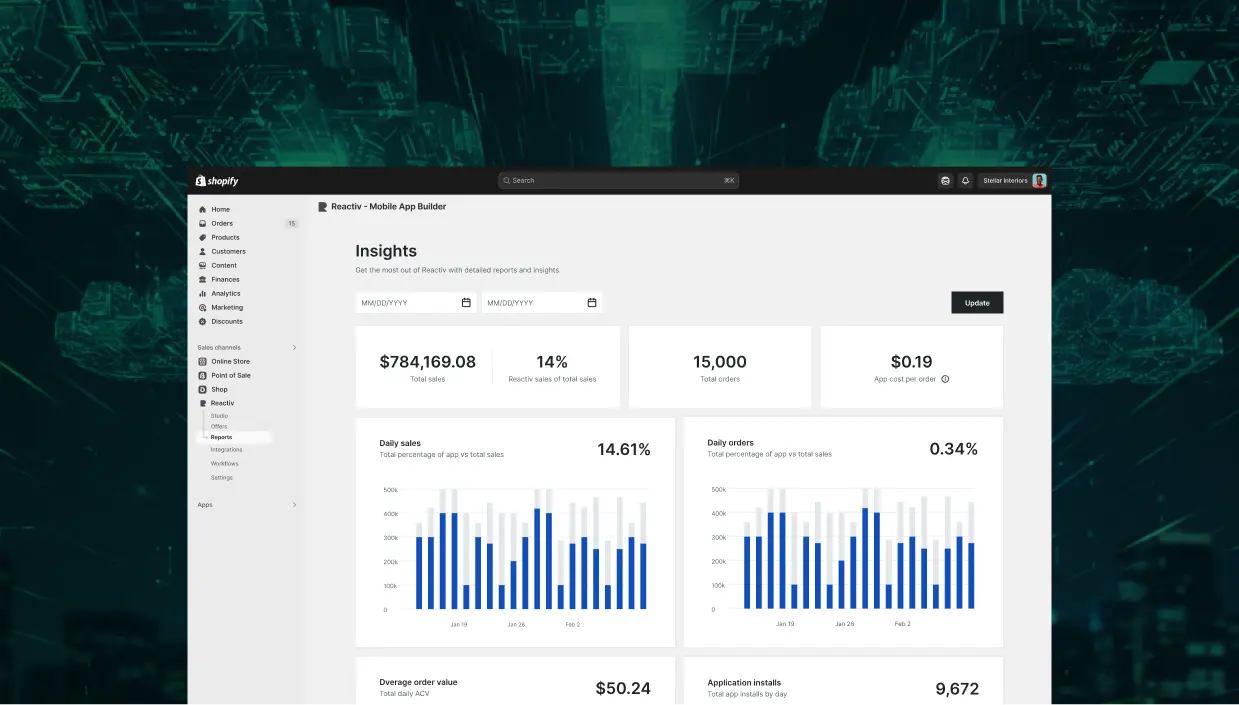Screen dimensions: 1239x705
Task: Click the 0.34% Daily orders percentage
Action: (x=954, y=450)
